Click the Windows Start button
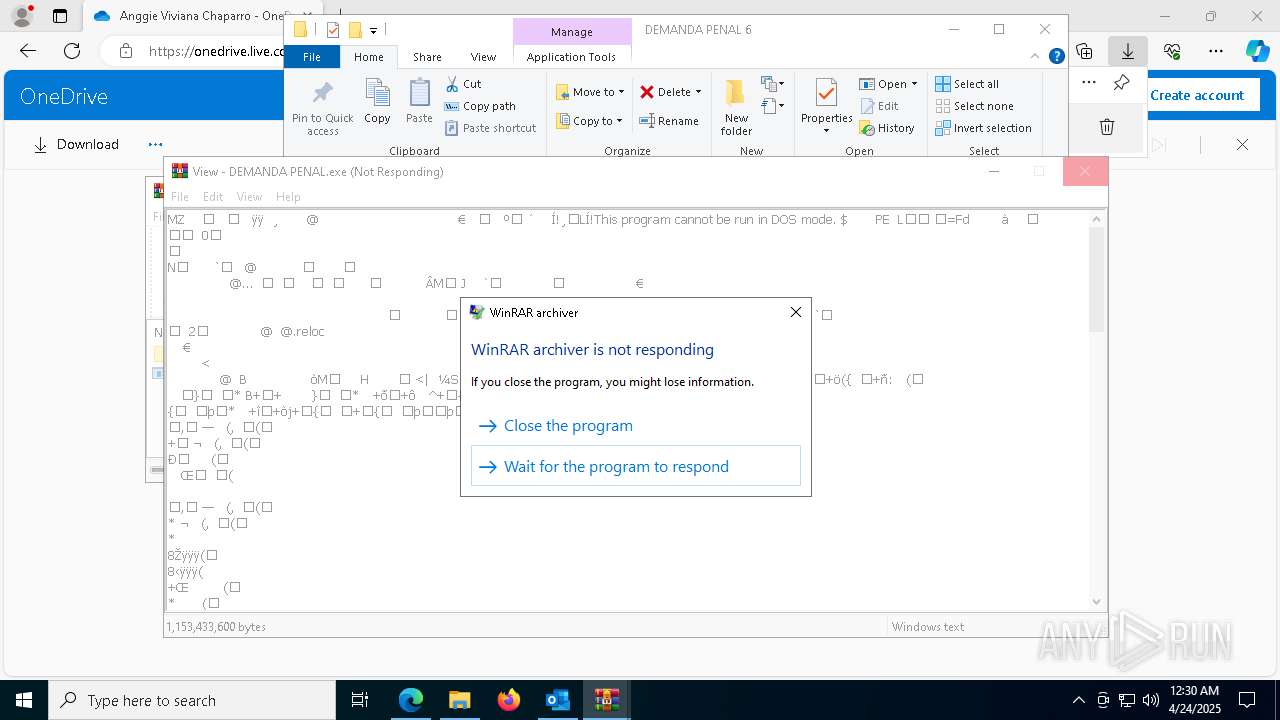Viewport: 1280px width, 720px height. pos(24,700)
